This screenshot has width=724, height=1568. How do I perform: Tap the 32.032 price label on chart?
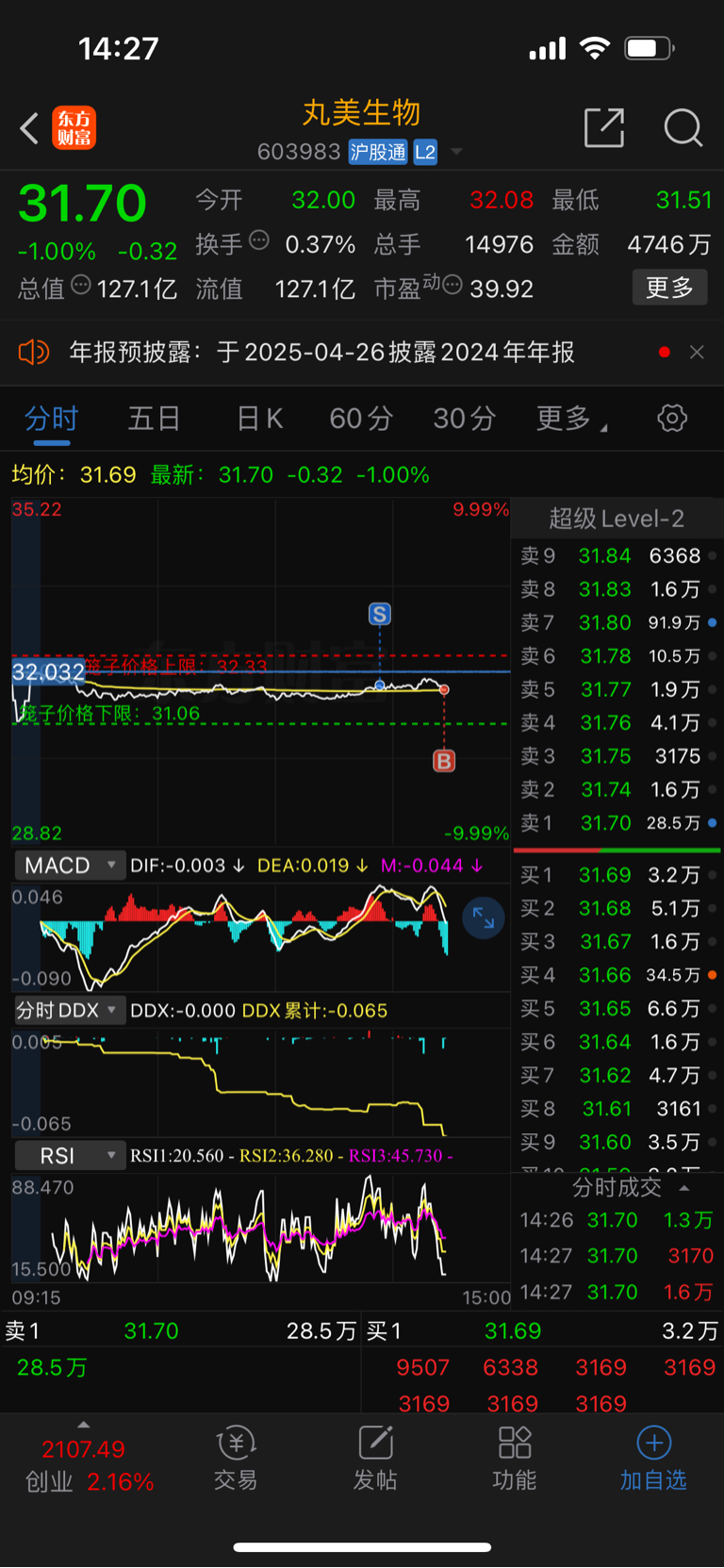click(48, 672)
